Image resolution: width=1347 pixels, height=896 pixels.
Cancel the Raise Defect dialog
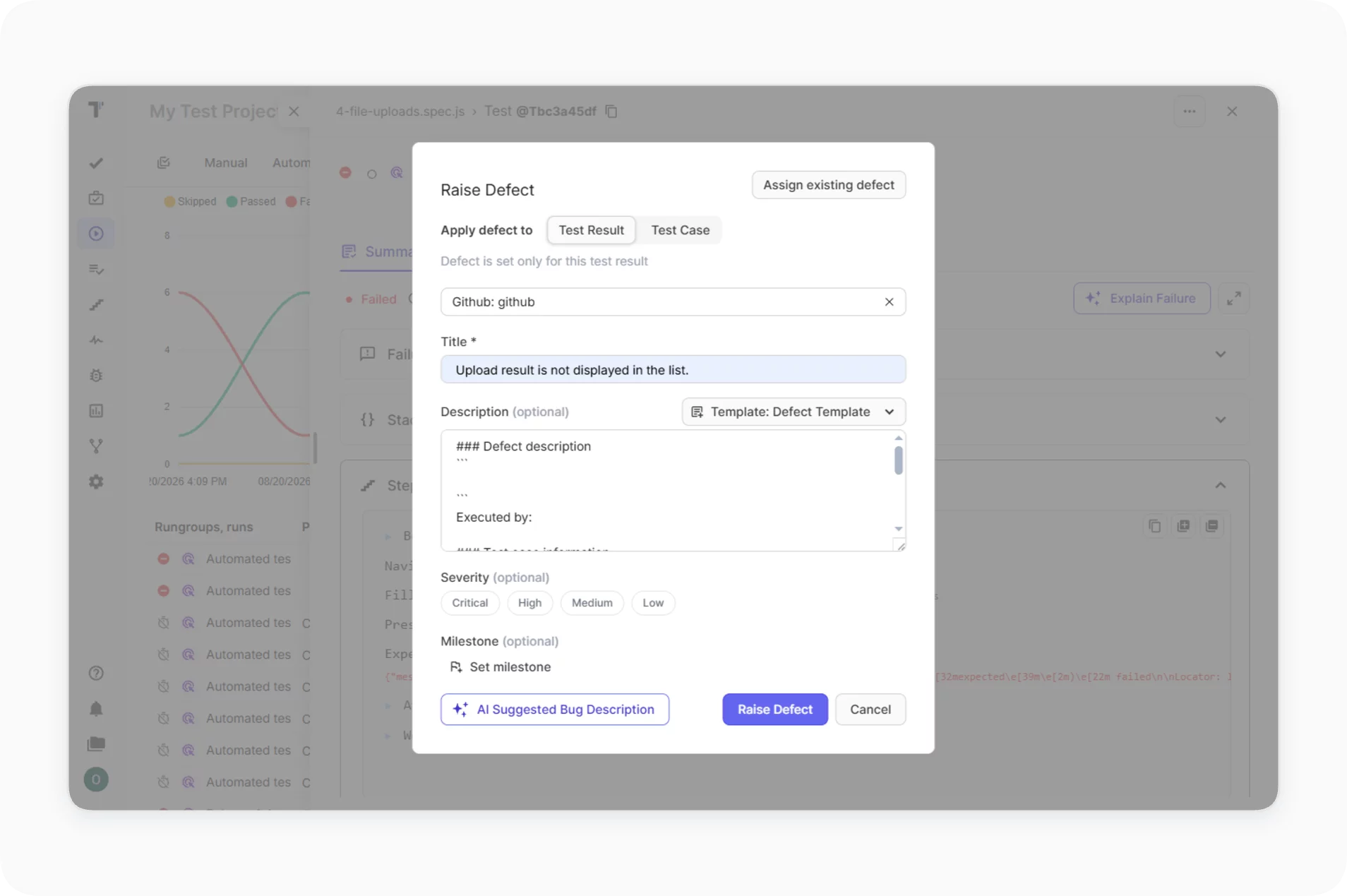click(x=870, y=709)
